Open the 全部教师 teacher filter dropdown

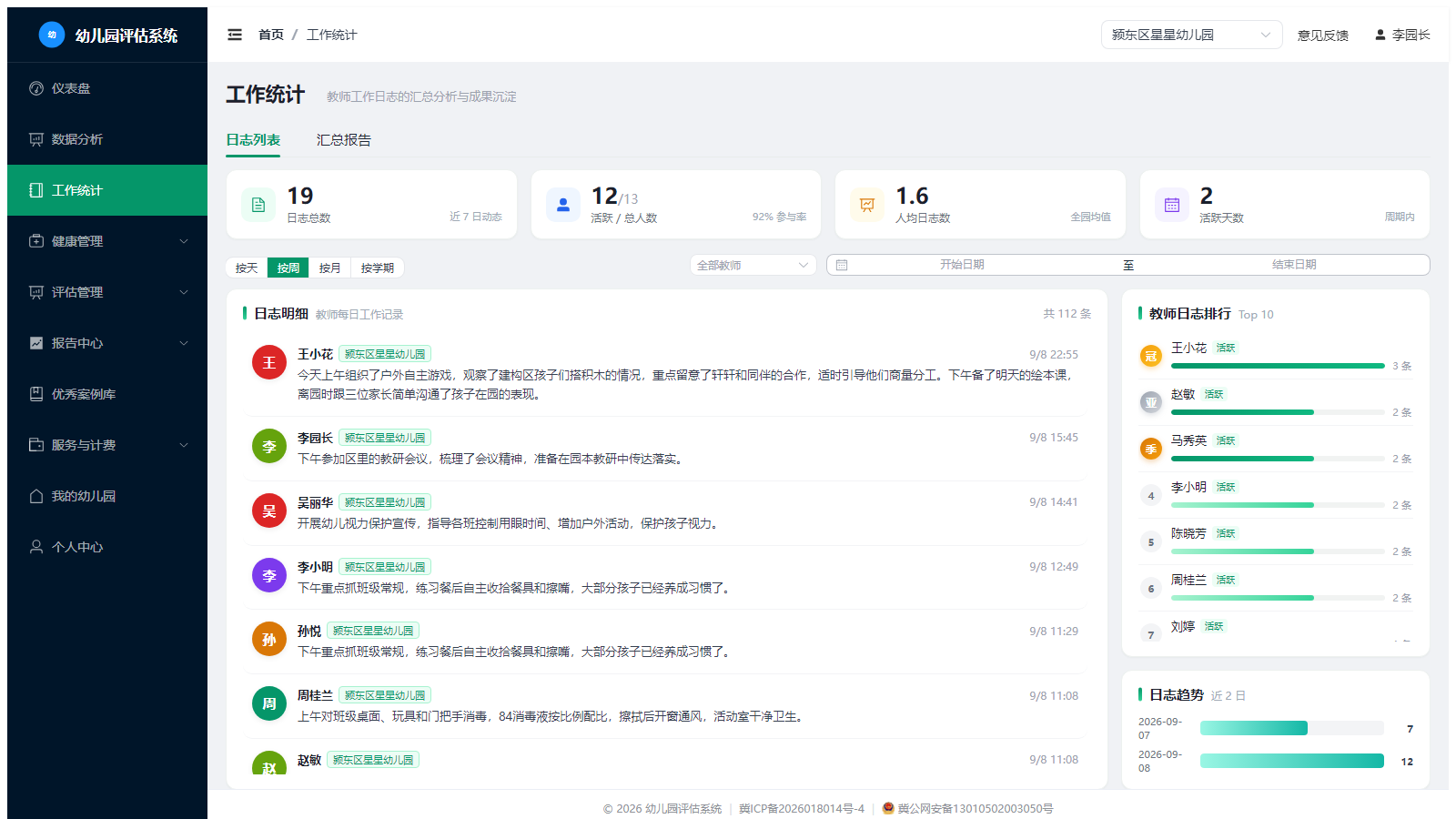(x=753, y=265)
